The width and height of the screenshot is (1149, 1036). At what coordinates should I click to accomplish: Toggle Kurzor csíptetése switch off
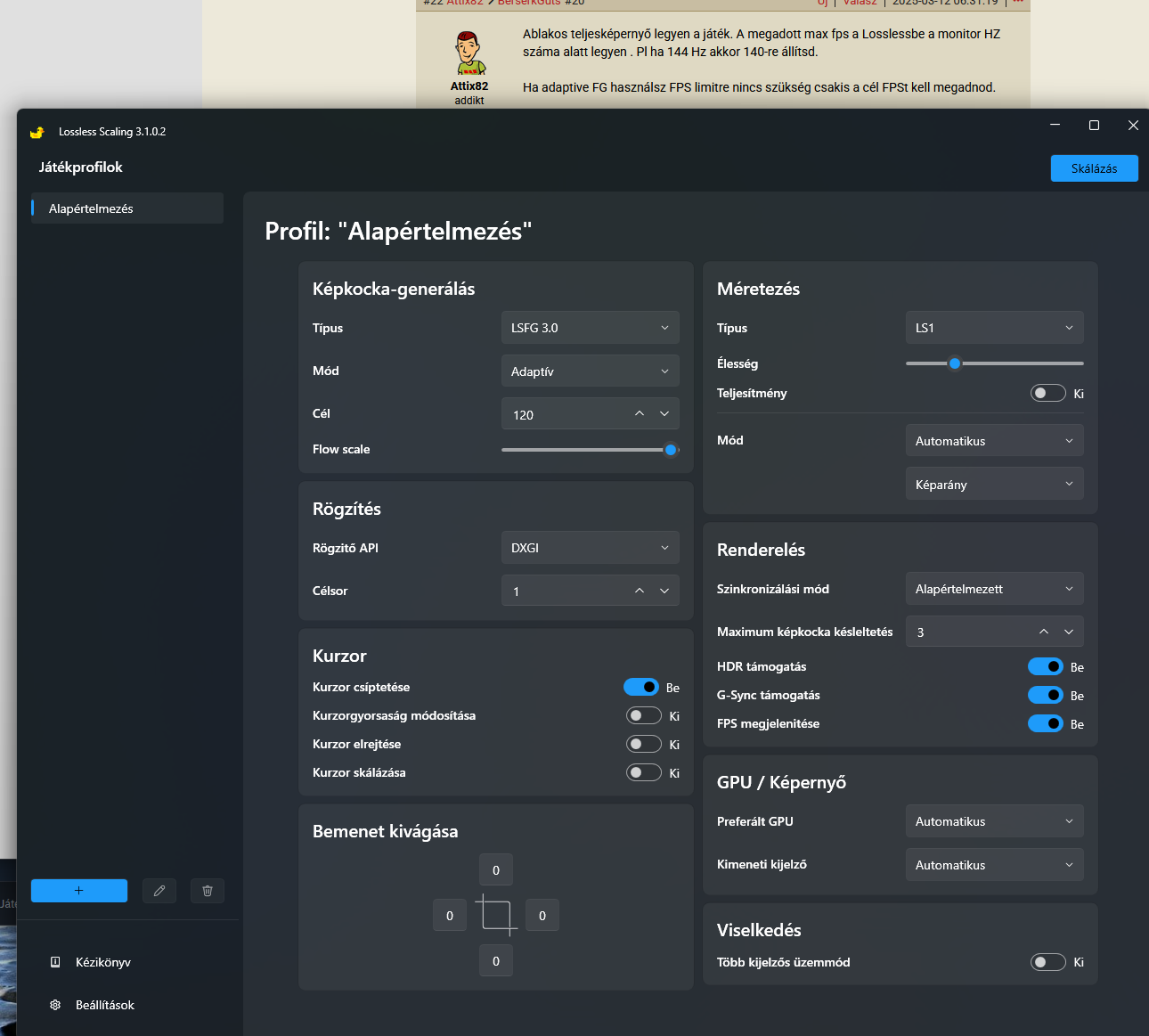pyautogui.click(x=641, y=687)
